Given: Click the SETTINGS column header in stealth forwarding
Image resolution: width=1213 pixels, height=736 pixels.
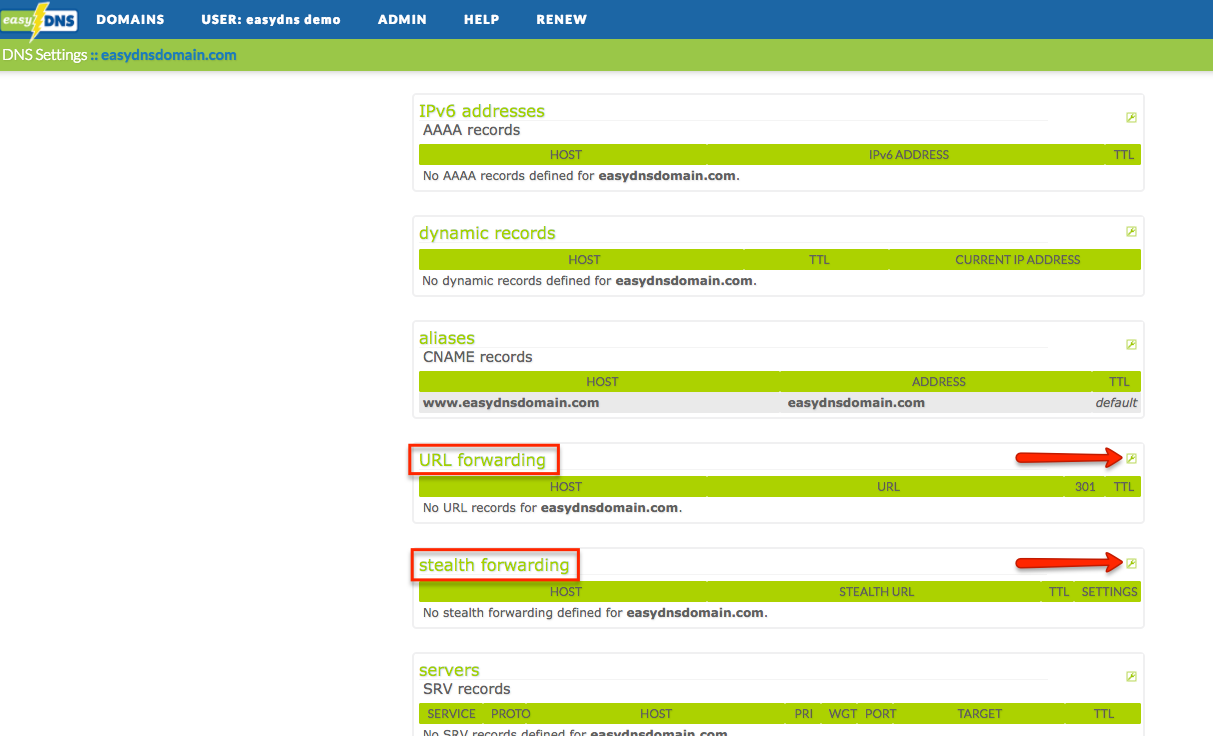Looking at the screenshot, I should point(1109,592).
